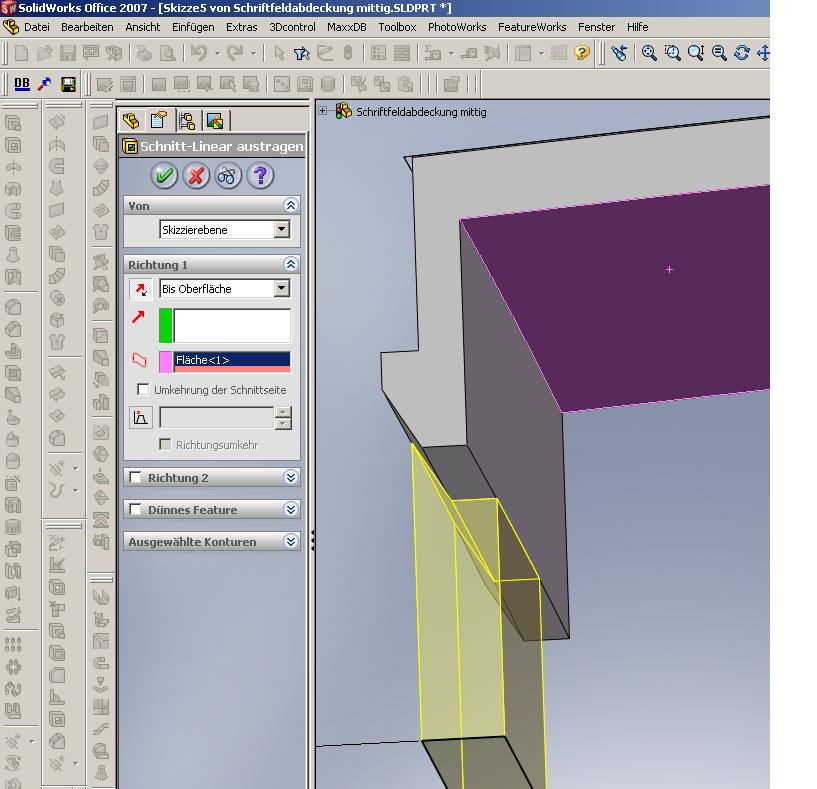Open the PhotoWorks menu
The image size is (817, 789).
point(457,27)
